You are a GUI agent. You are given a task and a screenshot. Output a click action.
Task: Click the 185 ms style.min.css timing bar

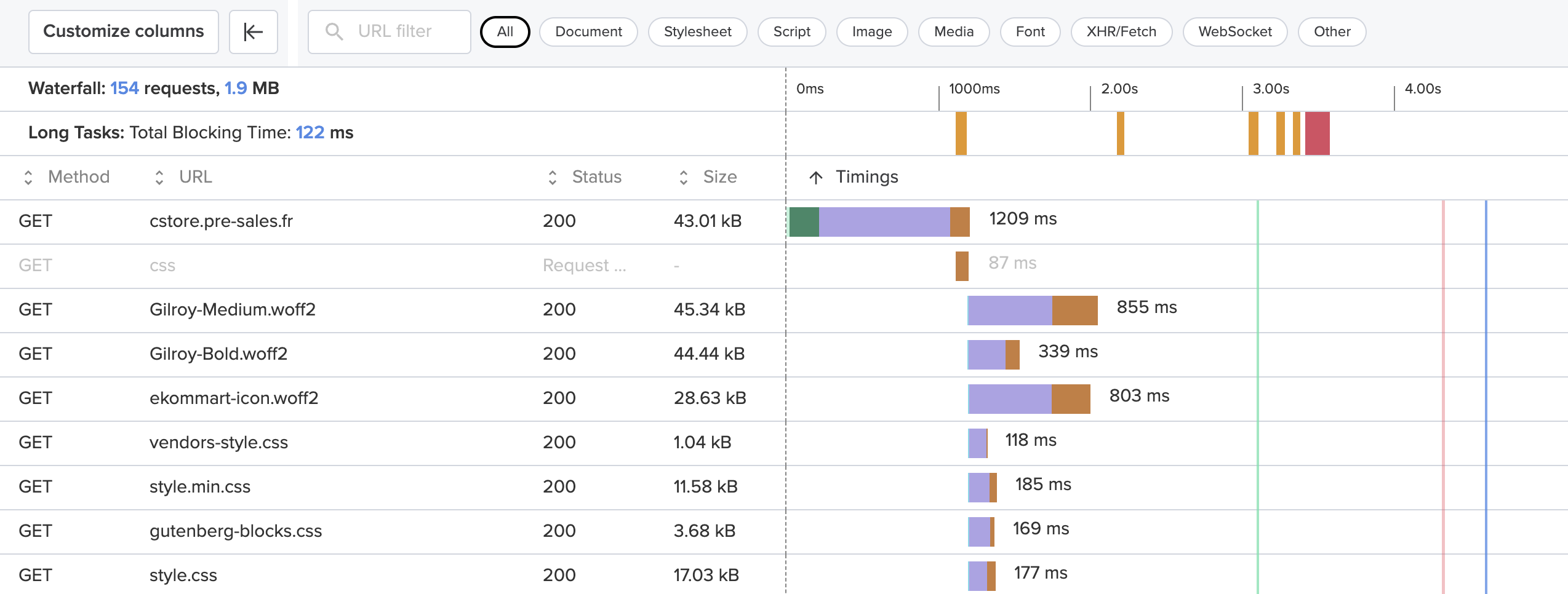coord(982,488)
